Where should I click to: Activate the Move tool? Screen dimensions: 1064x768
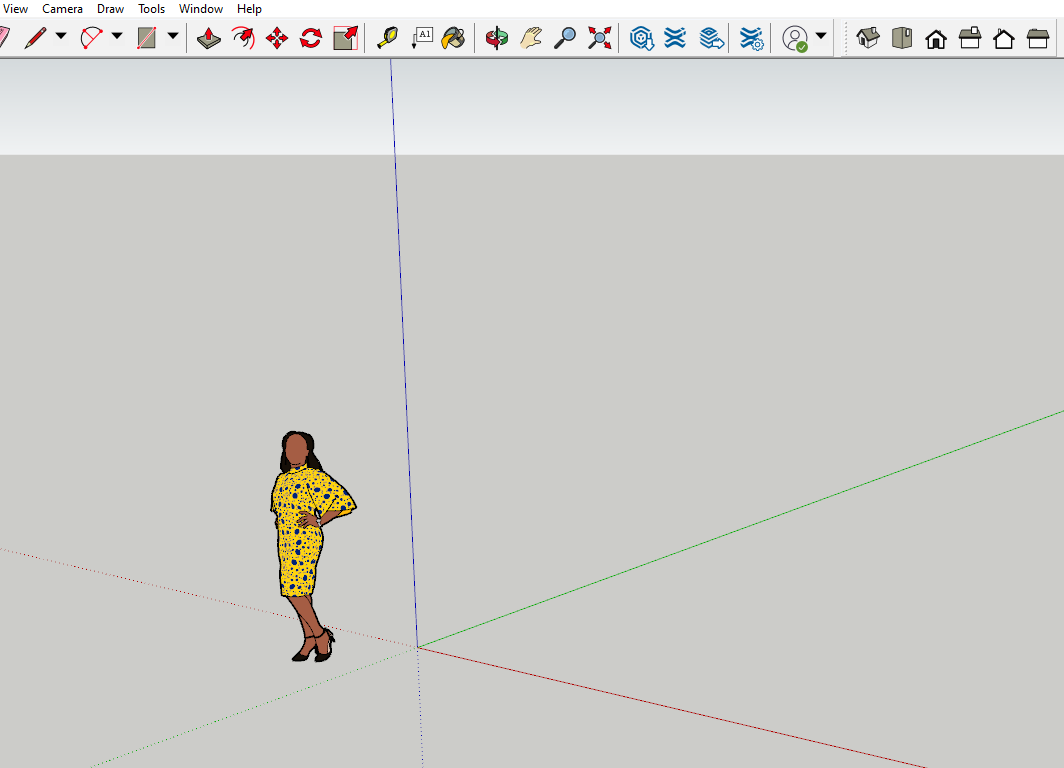(277, 38)
